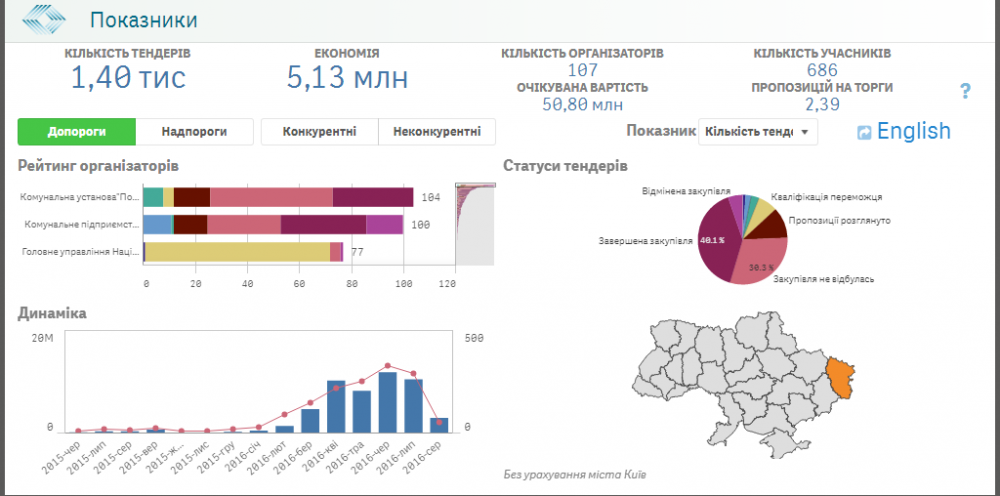
Task: Click the КІЛЬКІСТЬ УЧАСНИКІВ value 686
Action: pos(822,70)
